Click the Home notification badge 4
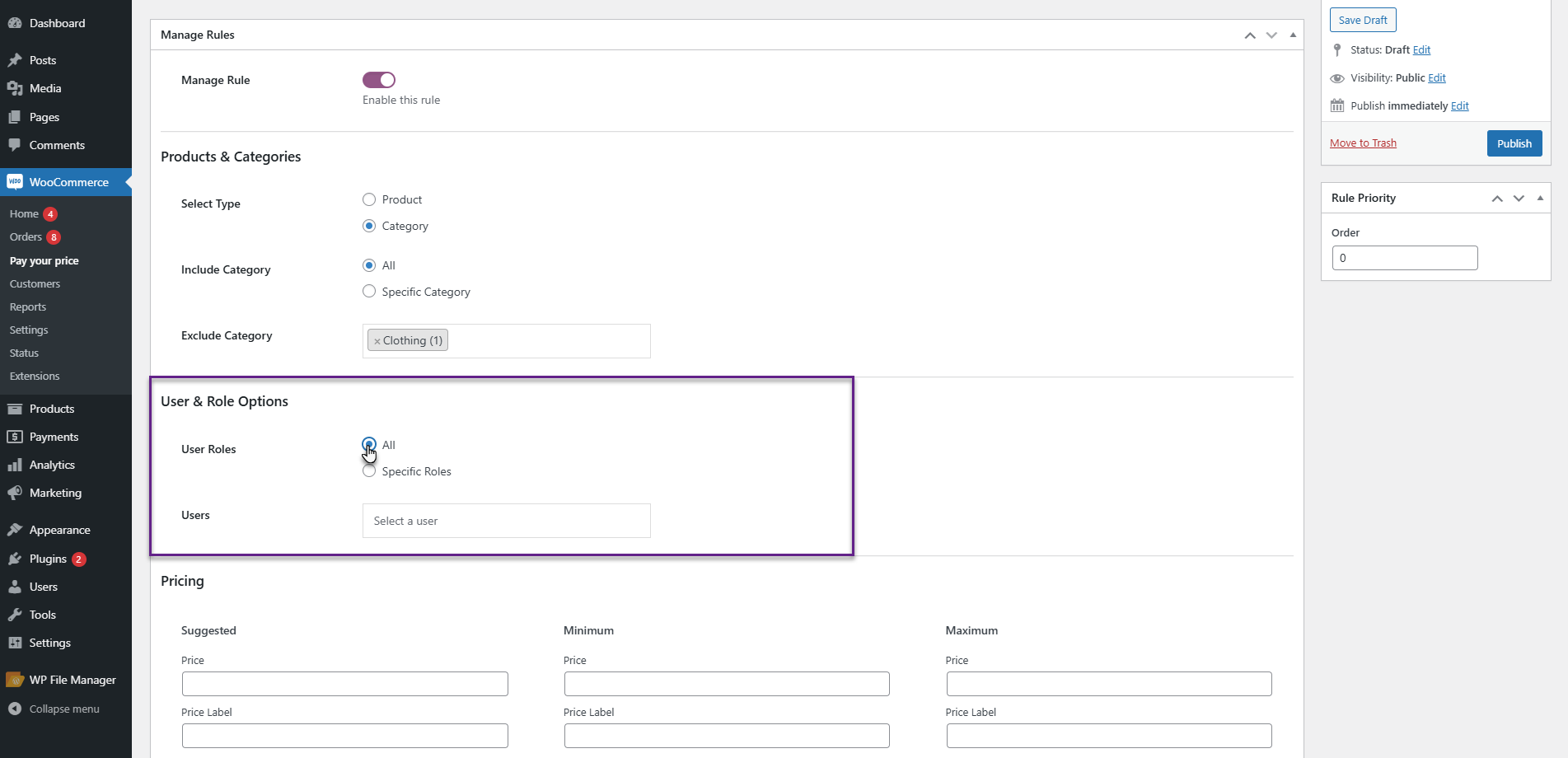The height and width of the screenshot is (758, 1568). tap(50, 214)
